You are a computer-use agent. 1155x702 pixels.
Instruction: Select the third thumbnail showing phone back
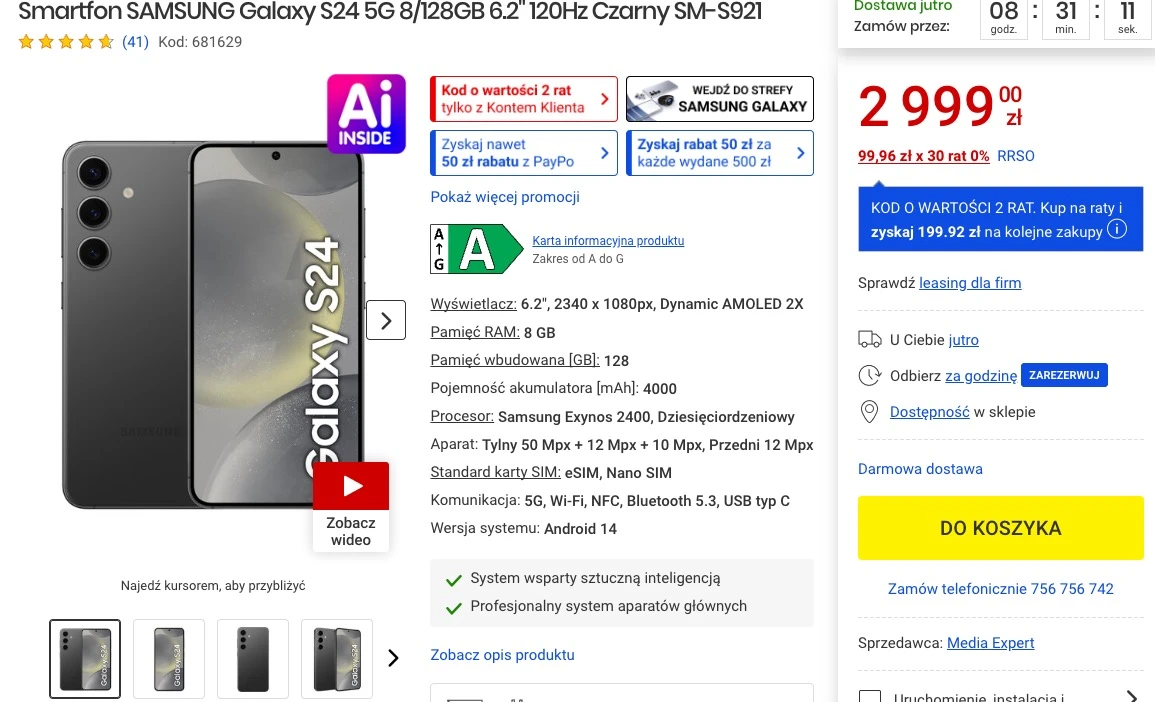(x=253, y=658)
